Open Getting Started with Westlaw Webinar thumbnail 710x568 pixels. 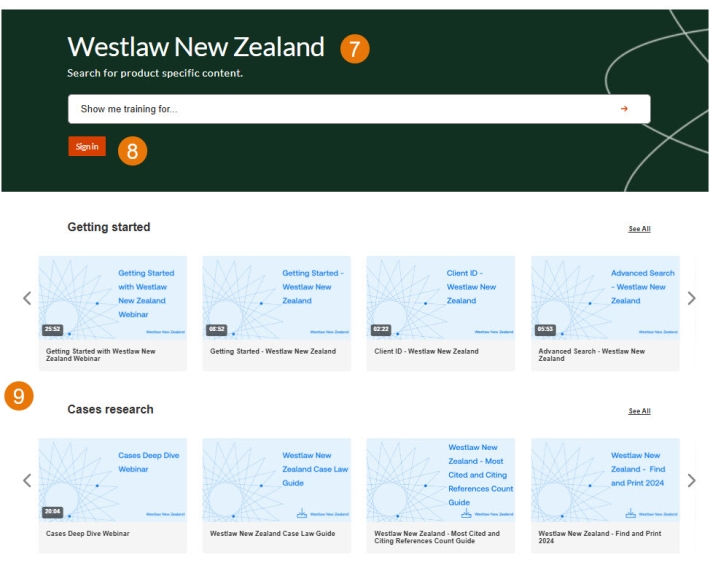coord(113,298)
